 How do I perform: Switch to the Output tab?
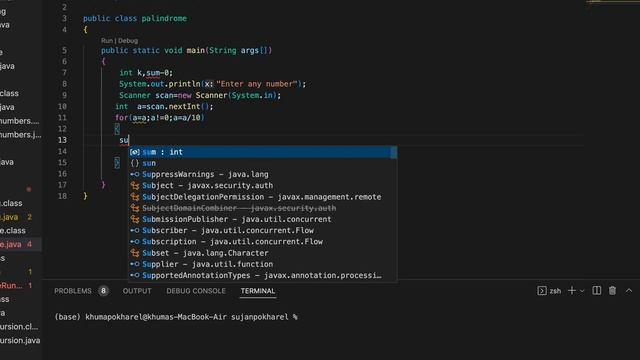(137, 291)
